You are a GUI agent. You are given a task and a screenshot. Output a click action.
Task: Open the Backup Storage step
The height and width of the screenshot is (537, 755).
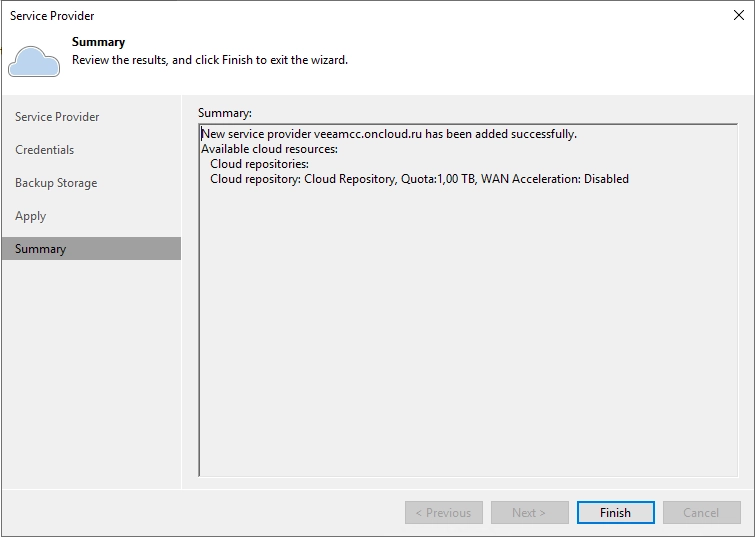[56, 183]
